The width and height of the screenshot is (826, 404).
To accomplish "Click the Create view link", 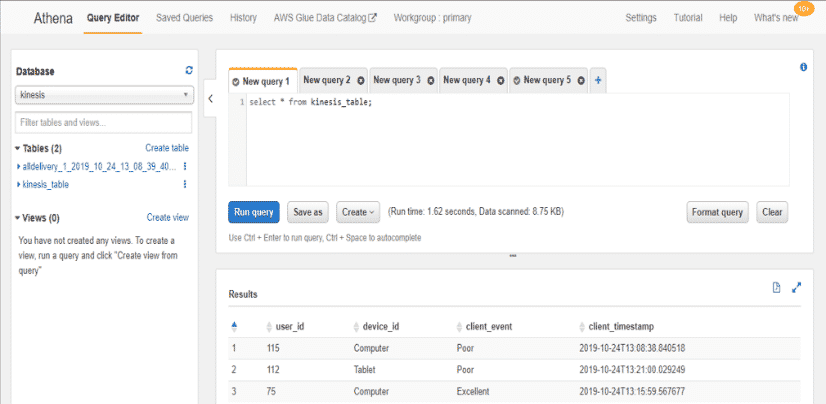I will tap(168, 218).
